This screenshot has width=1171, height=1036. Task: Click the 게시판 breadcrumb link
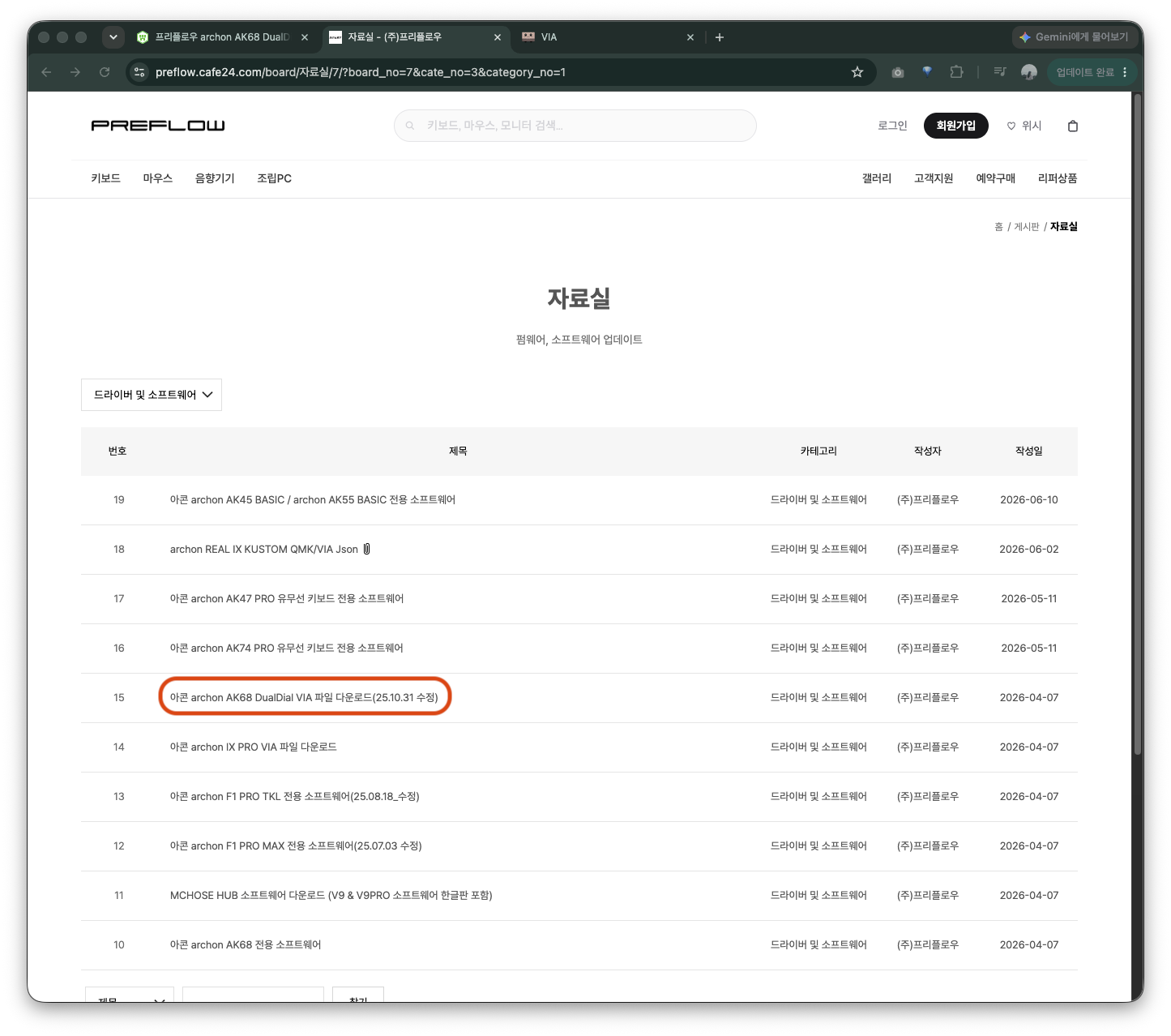click(x=1027, y=227)
